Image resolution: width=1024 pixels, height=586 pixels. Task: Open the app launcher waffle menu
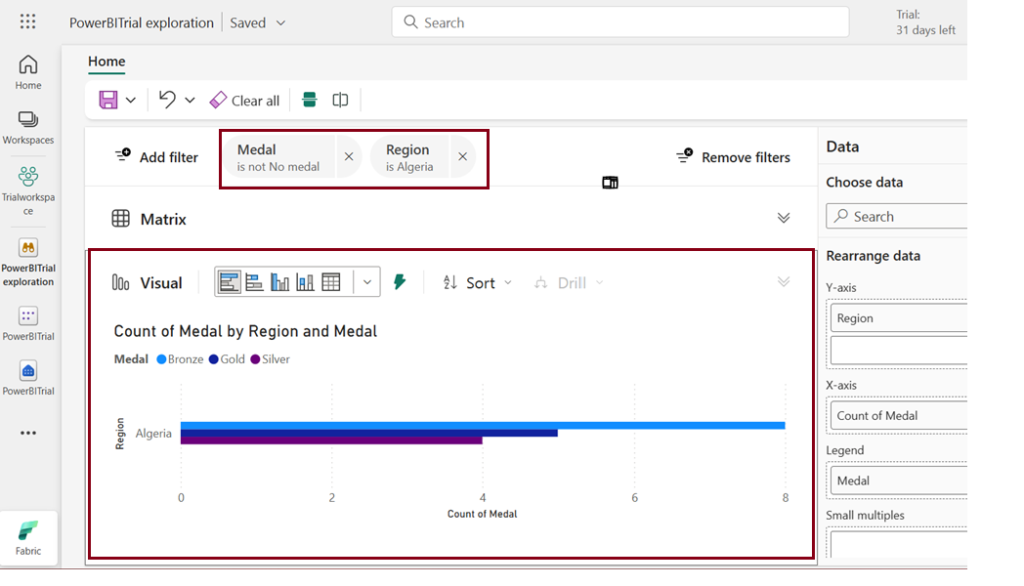coord(28,22)
